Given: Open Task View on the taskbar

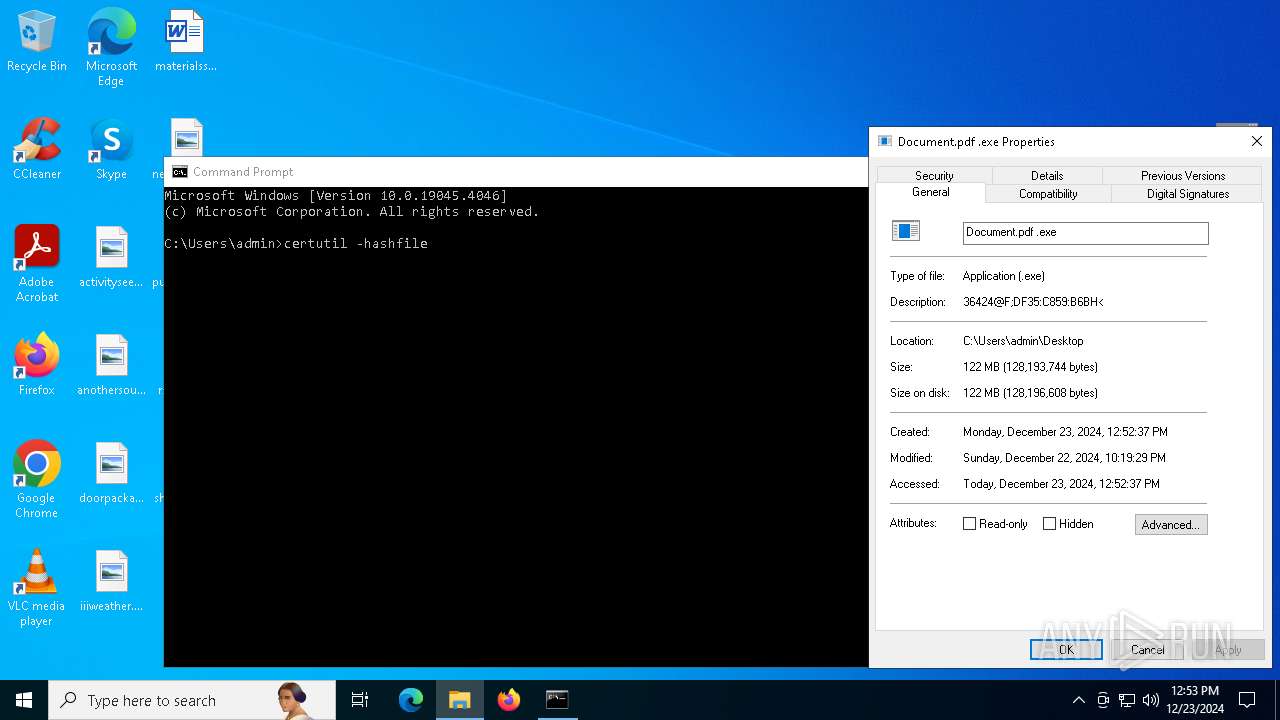Looking at the screenshot, I should coord(360,700).
